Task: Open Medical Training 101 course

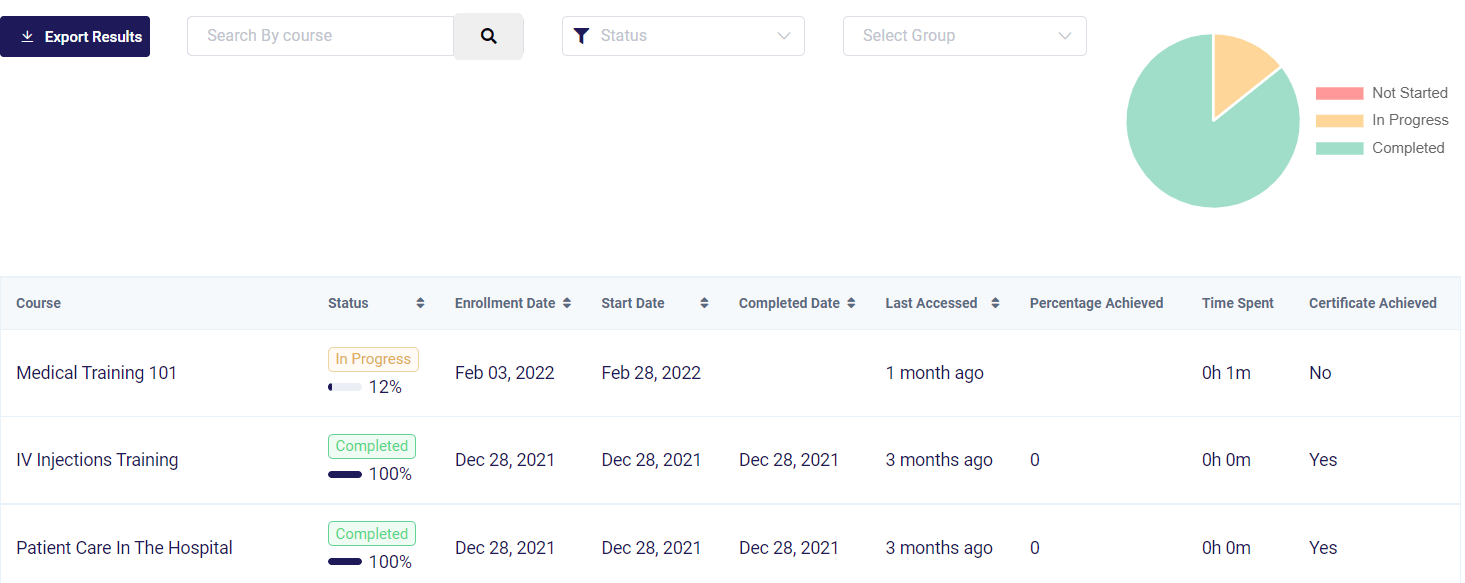Action: point(97,373)
